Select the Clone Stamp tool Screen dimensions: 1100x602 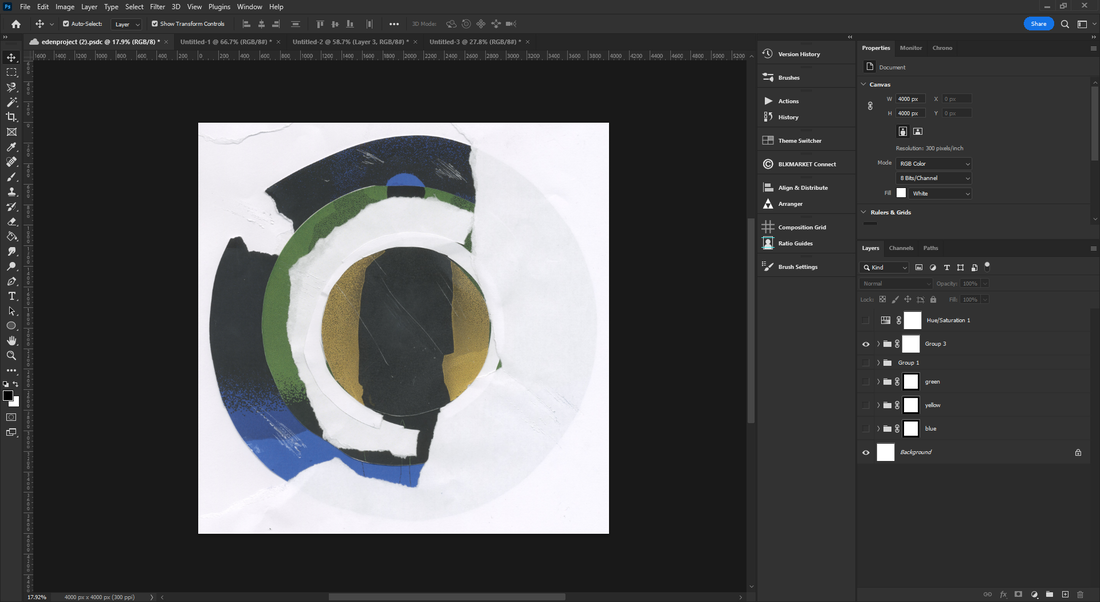tap(11, 192)
